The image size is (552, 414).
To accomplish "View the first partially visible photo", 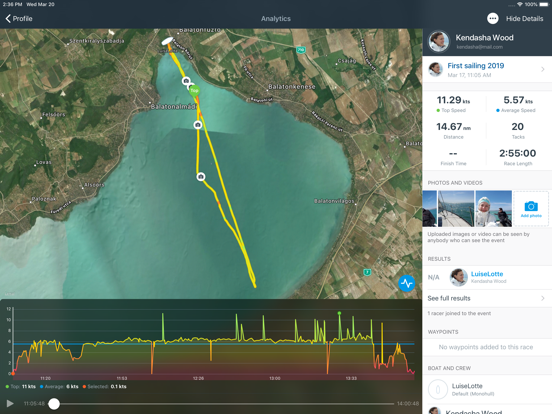I will pos(429,208).
